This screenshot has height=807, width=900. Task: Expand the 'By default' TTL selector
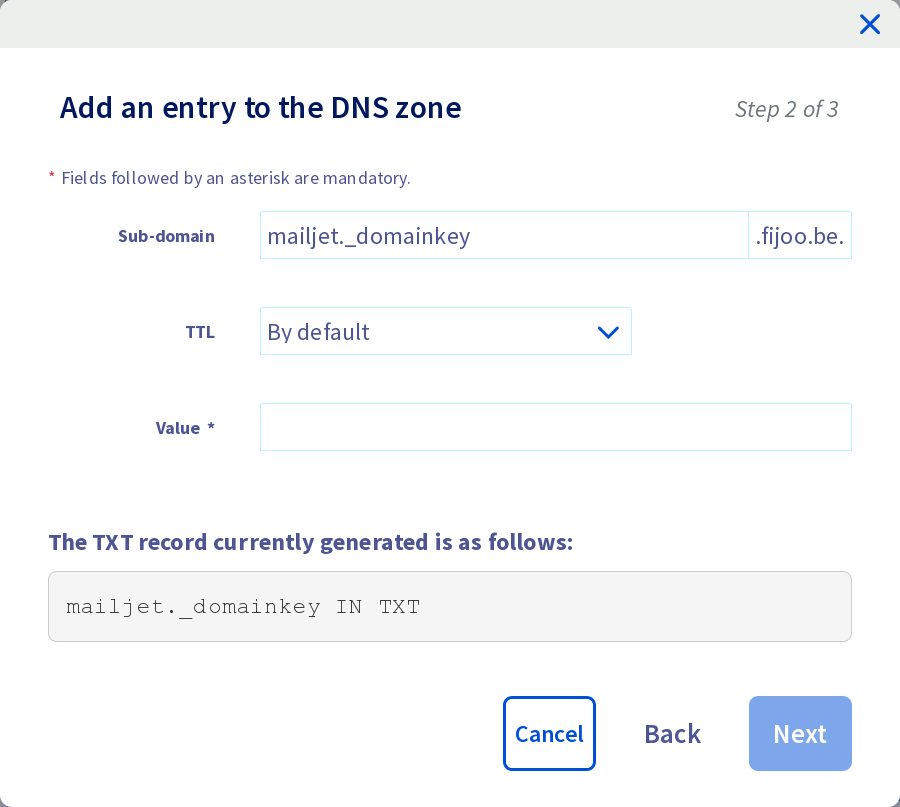(x=445, y=331)
